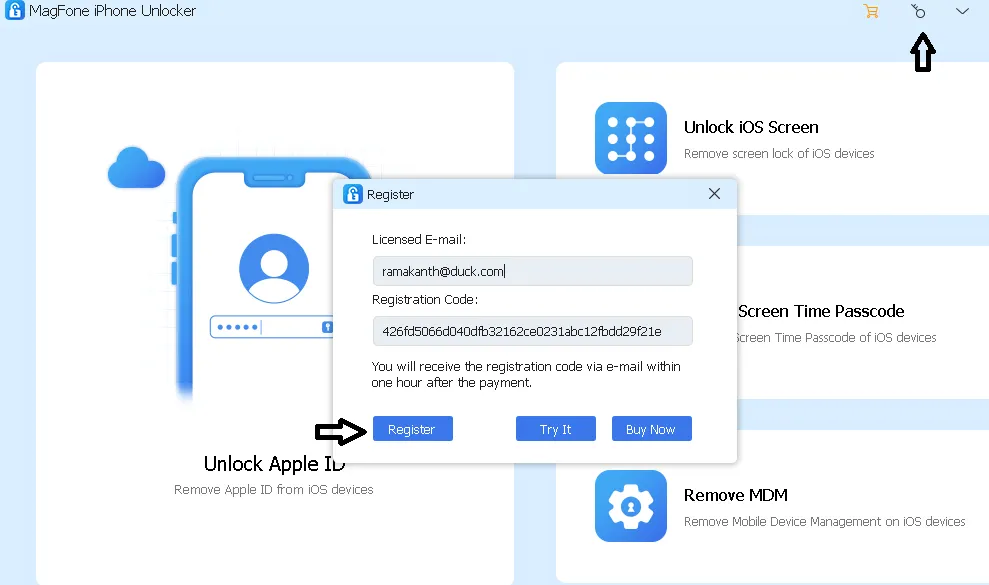Focus the Licensed E-mail input field
The height and width of the screenshot is (585, 989).
pos(532,271)
